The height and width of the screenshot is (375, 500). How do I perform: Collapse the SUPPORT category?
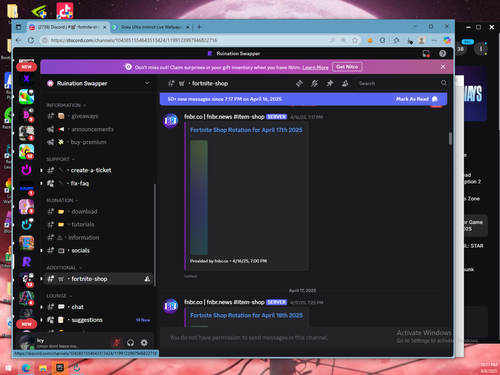(x=61, y=159)
